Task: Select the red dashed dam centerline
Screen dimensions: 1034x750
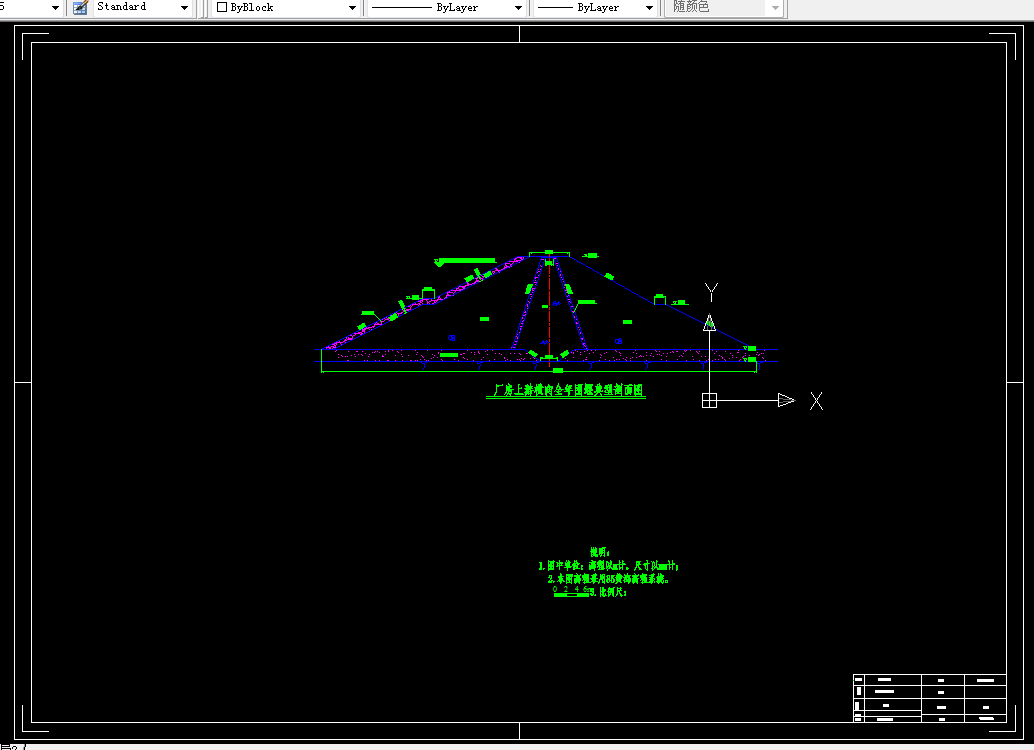Action: coord(549,311)
